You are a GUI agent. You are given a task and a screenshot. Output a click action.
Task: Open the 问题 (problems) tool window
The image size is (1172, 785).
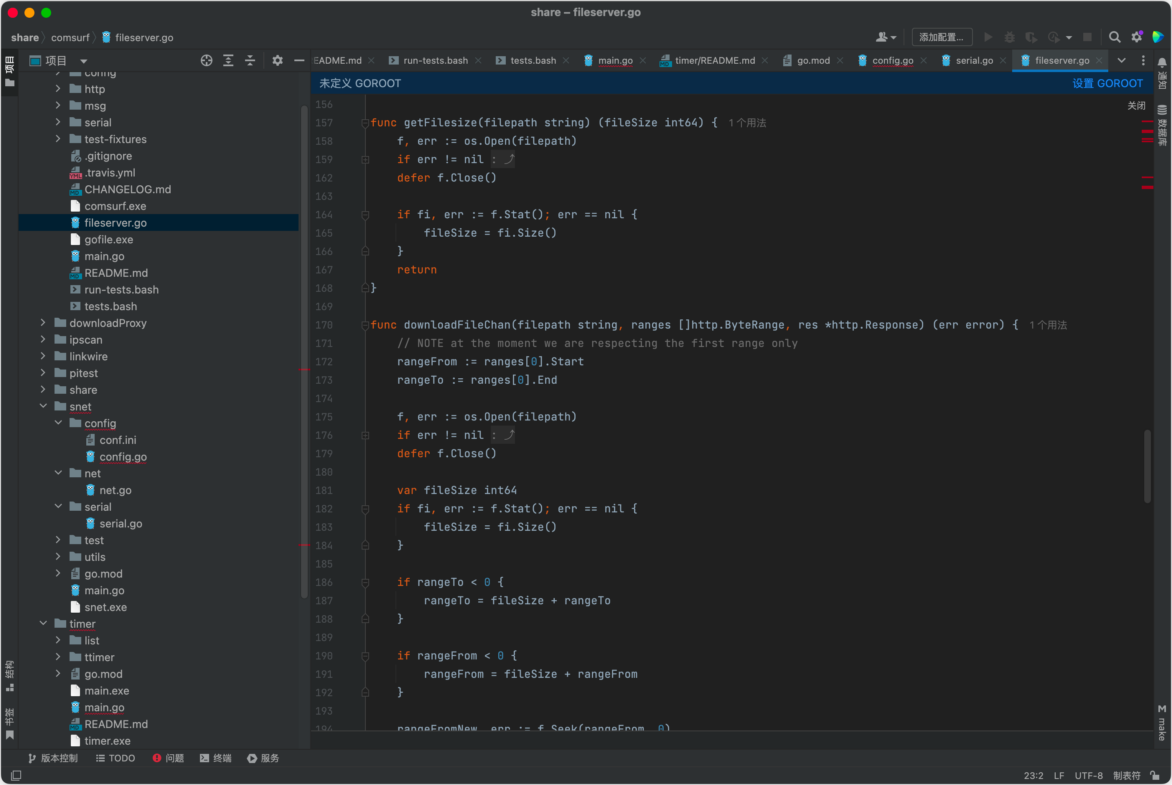pyautogui.click(x=168, y=758)
